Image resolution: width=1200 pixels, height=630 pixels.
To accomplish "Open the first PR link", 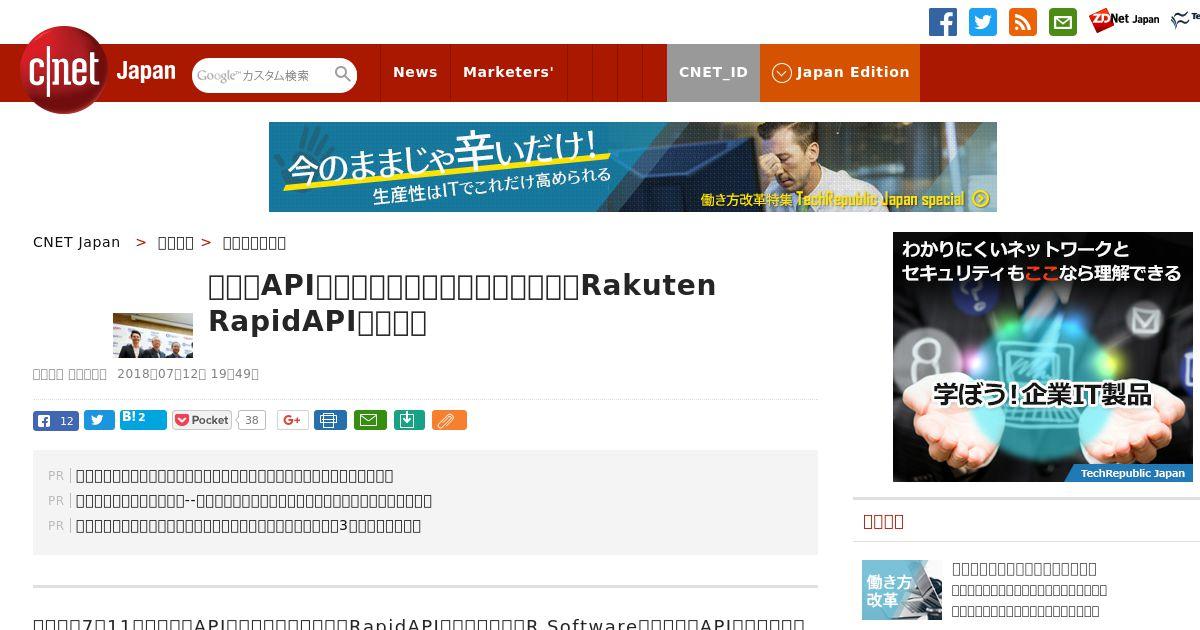I will pyautogui.click(x=234, y=476).
